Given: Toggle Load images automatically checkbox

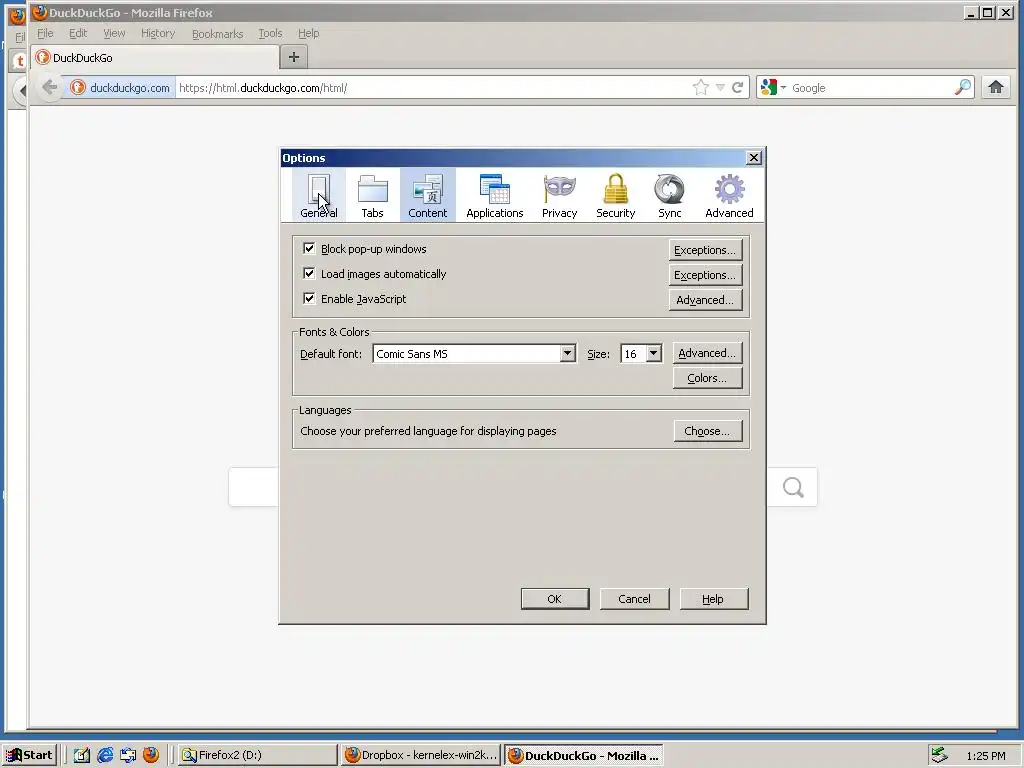Looking at the screenshot, I should click(309, 274).
